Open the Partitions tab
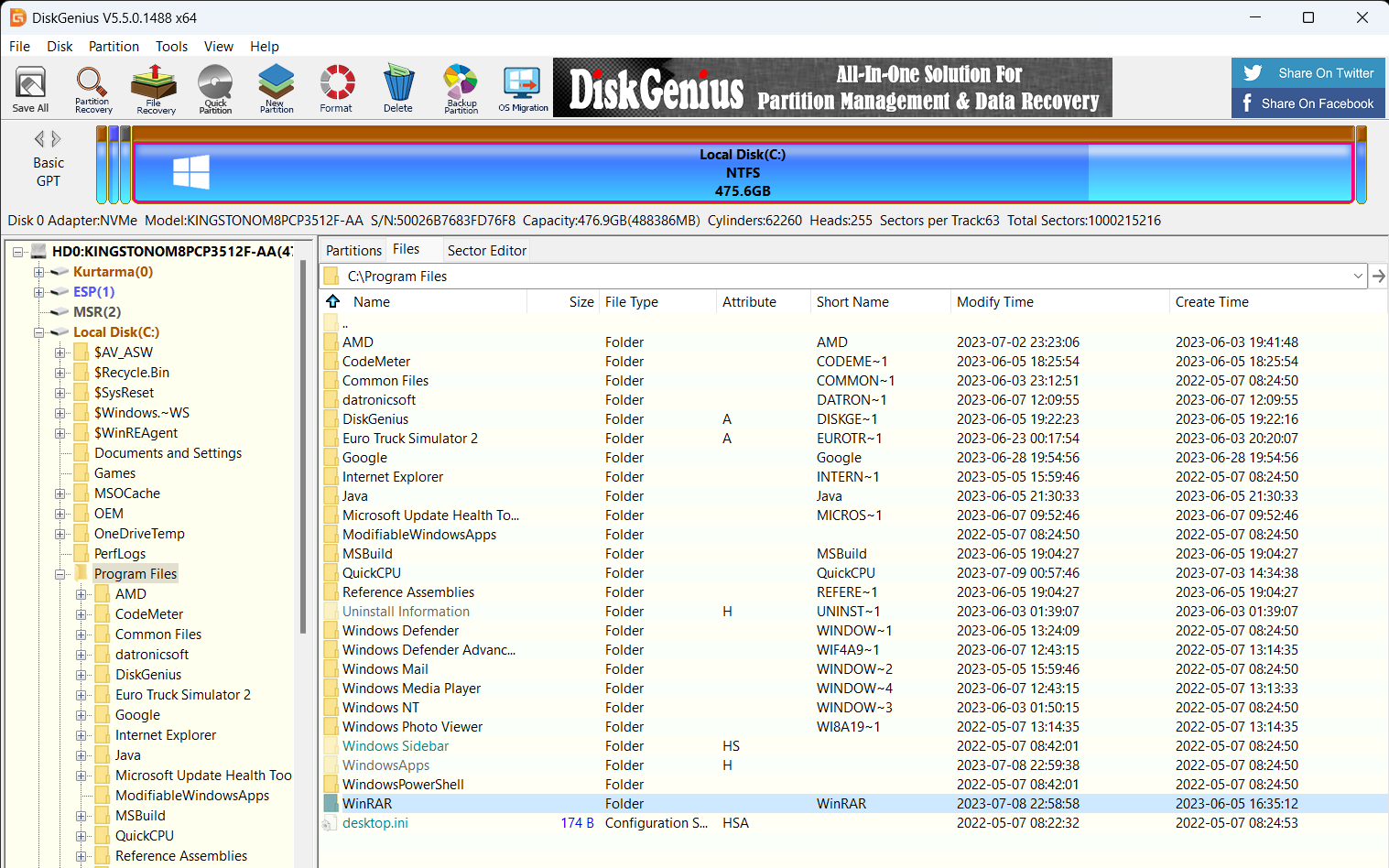The image size is (1389, 868). (x=353, y=249)
